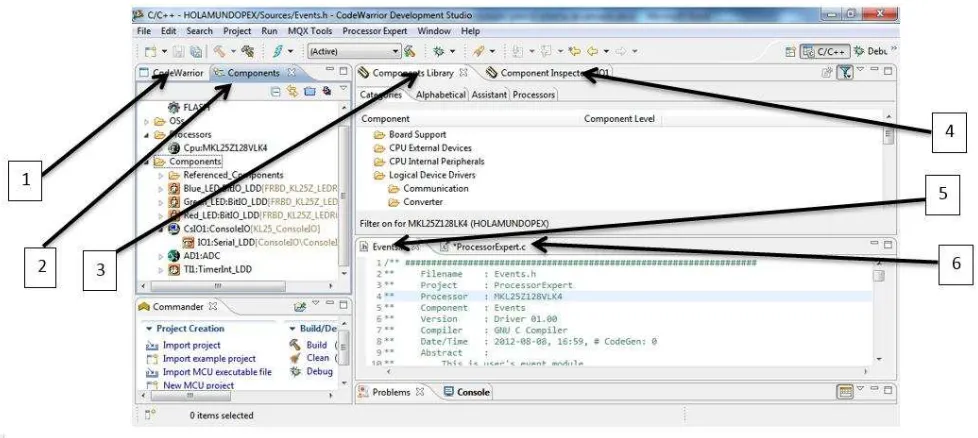The width and height of the screenshot is (978, 438).
Task: Click the Clean link in Commander
Action: tap(317, 358)
